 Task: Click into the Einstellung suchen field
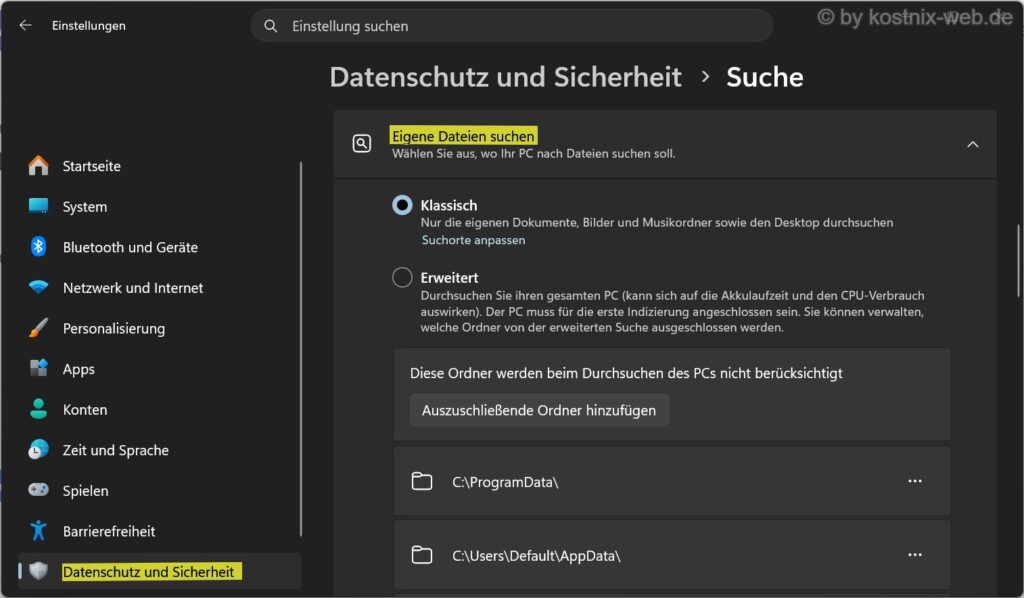click(x=512, y=26)
